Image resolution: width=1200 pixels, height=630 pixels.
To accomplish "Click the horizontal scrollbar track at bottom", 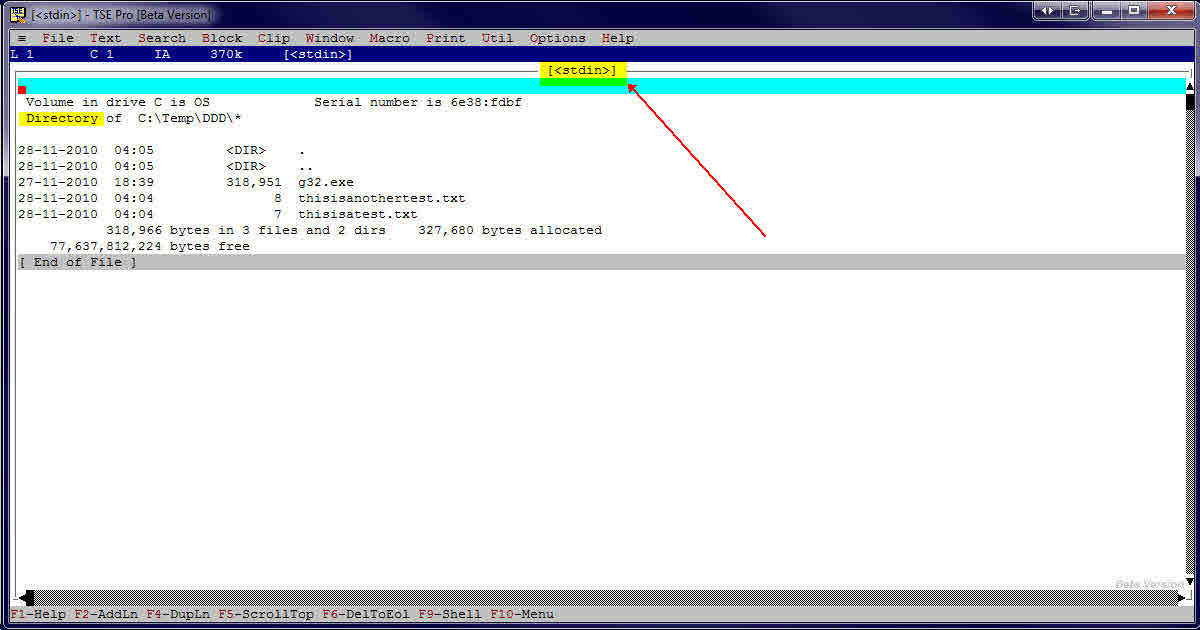I will tap(600, 598).
